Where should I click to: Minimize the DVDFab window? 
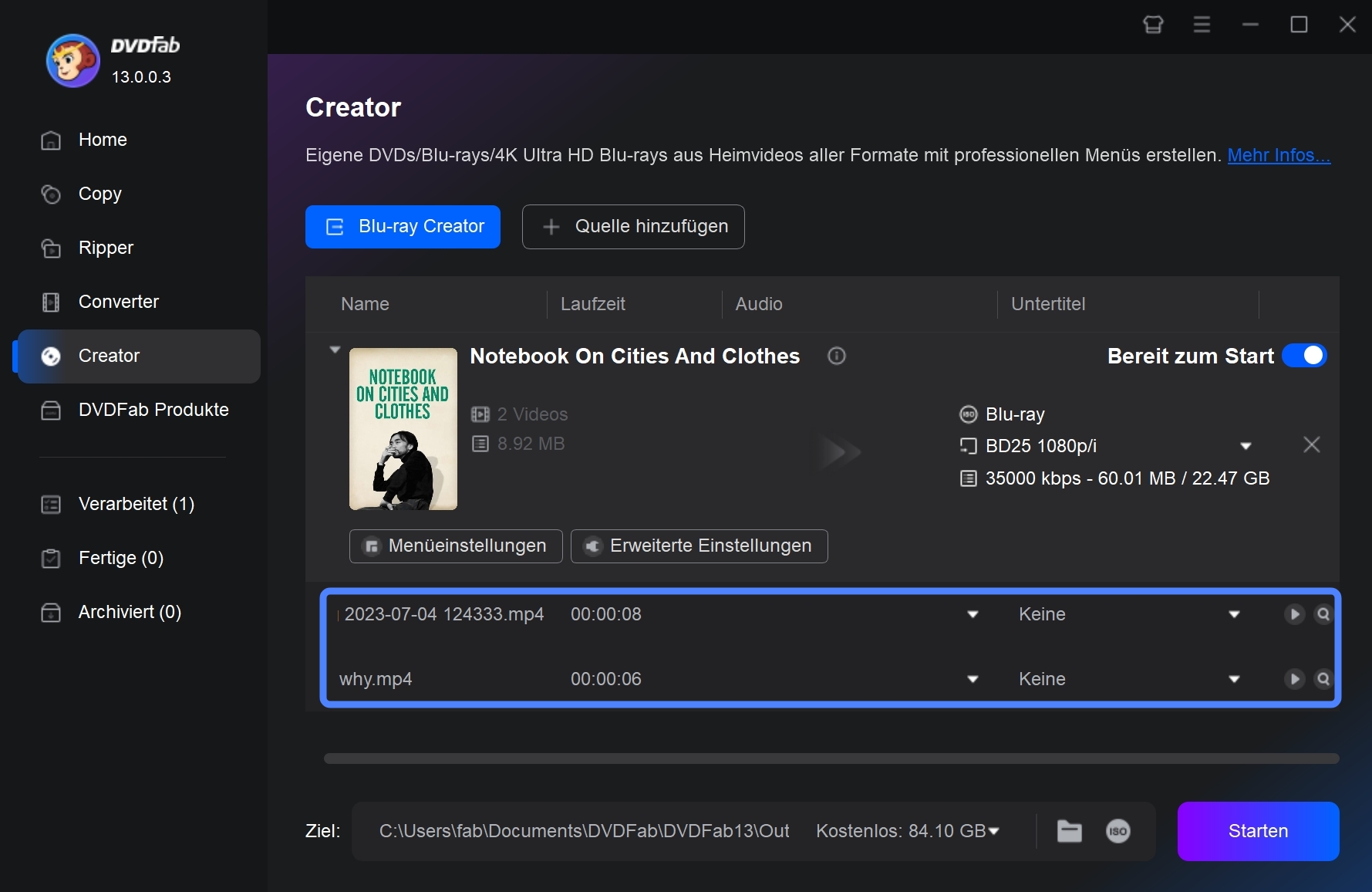1250,25
